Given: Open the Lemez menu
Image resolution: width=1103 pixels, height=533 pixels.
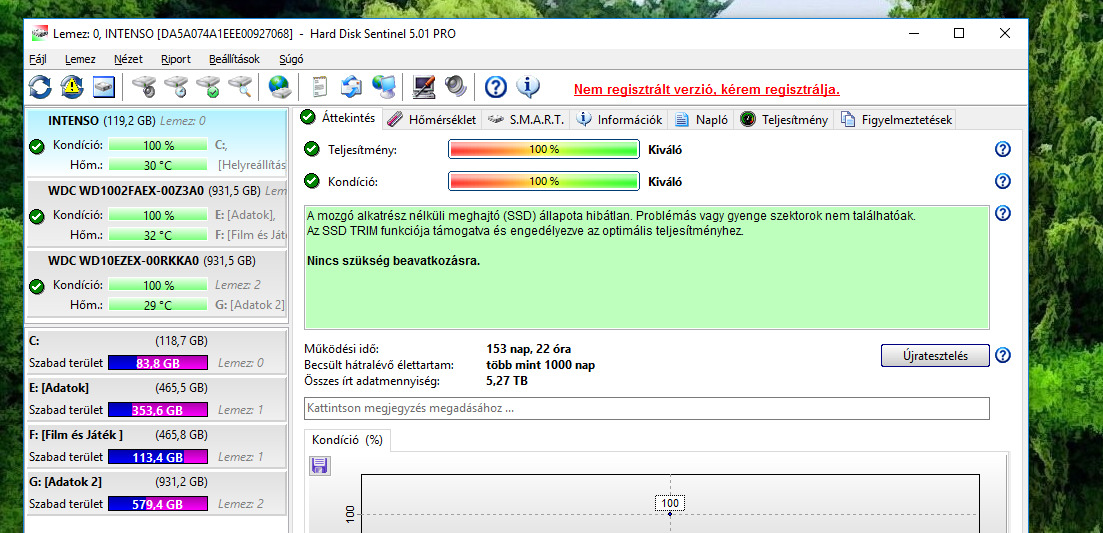Looking at the screenshot, I should click(x=80, y=59).
